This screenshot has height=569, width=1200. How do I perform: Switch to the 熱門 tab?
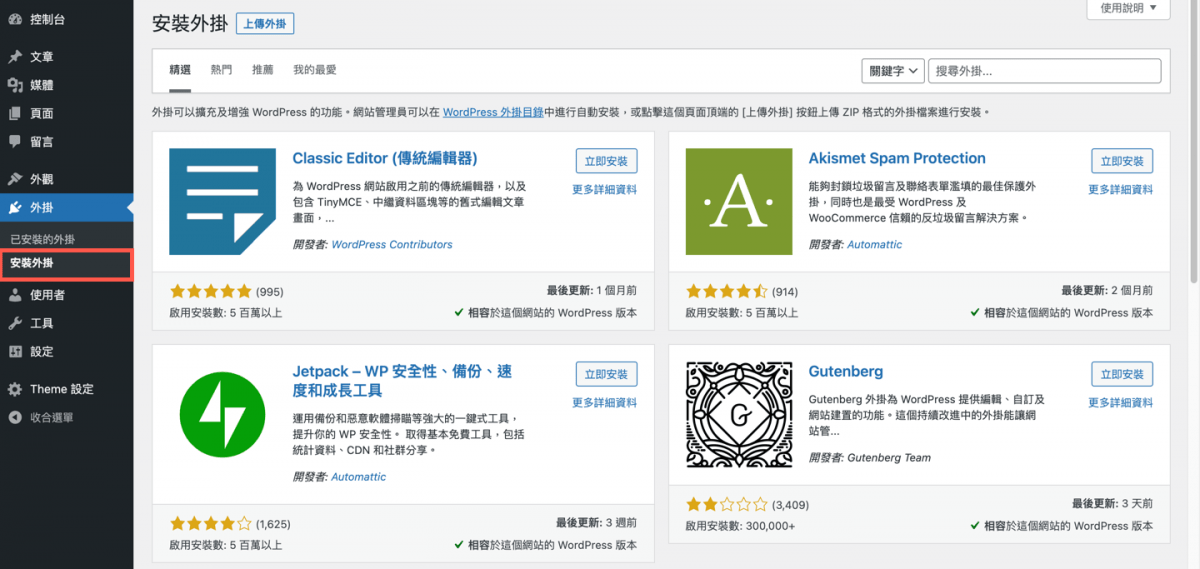click(x=221, y=70)
